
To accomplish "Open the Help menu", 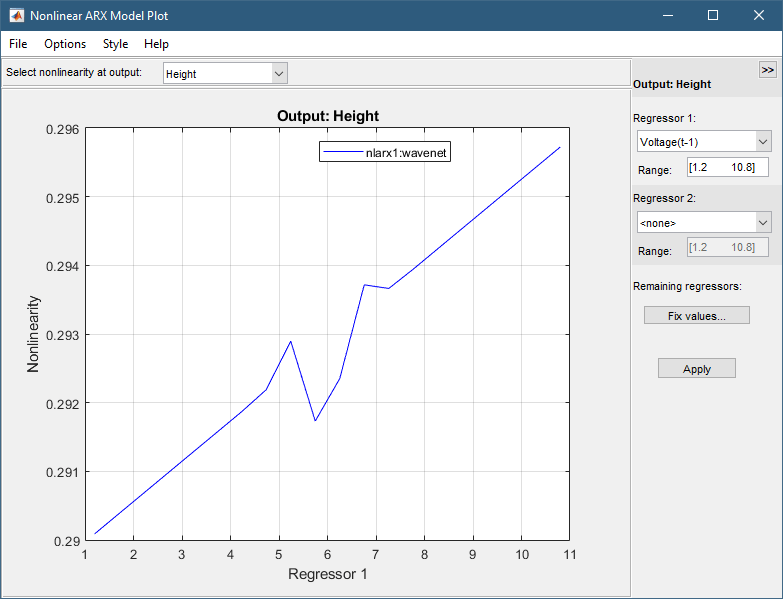I will coord(156,44).
